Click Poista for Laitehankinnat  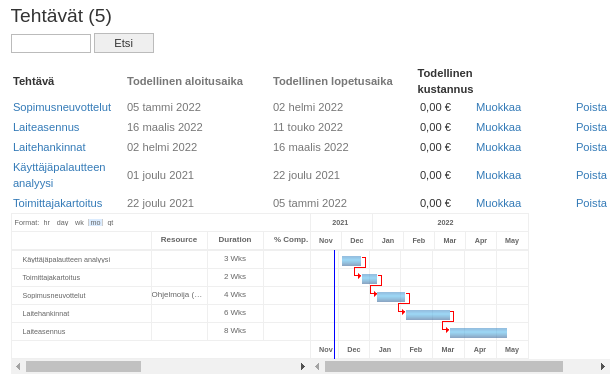[591, 147]
